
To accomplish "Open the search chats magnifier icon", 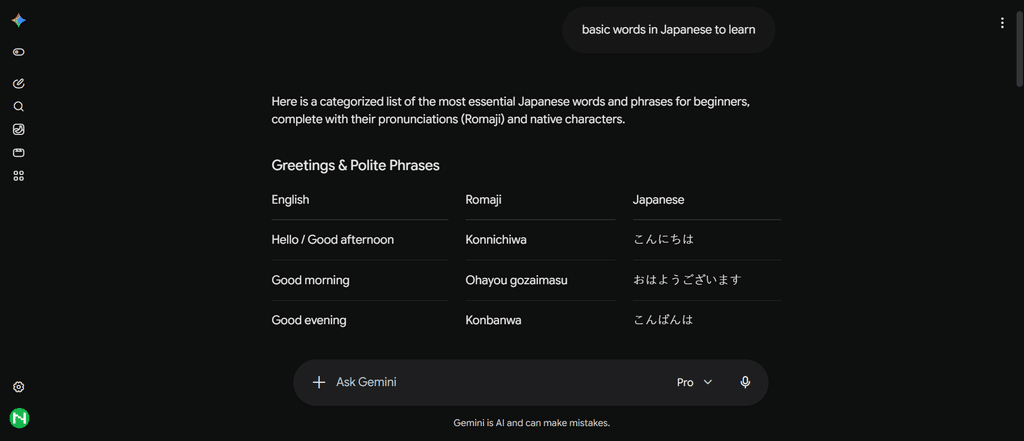I will coord(18,106).
